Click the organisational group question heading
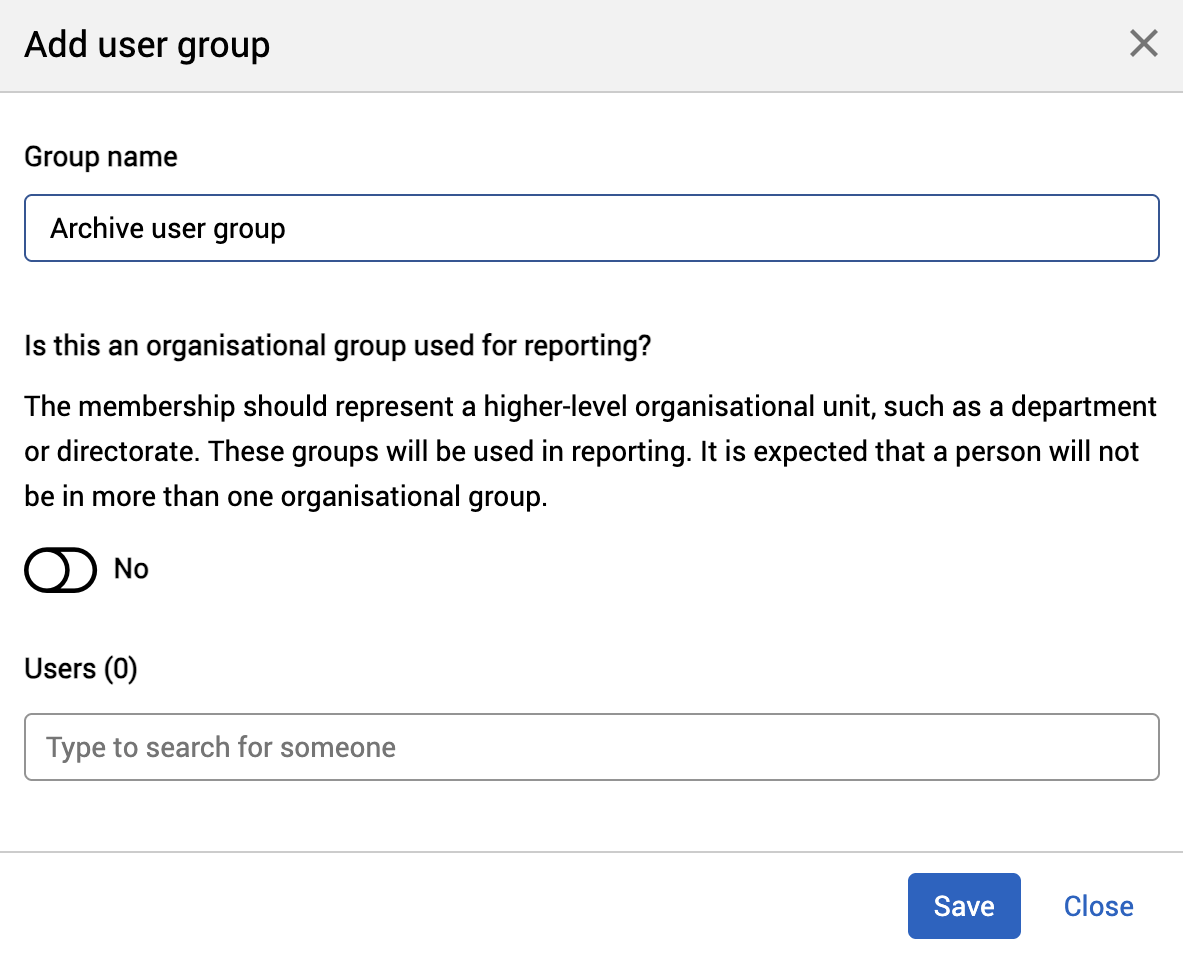Image resolution: width=1183 pixels, height=953 pixels. tap(337, 345)
